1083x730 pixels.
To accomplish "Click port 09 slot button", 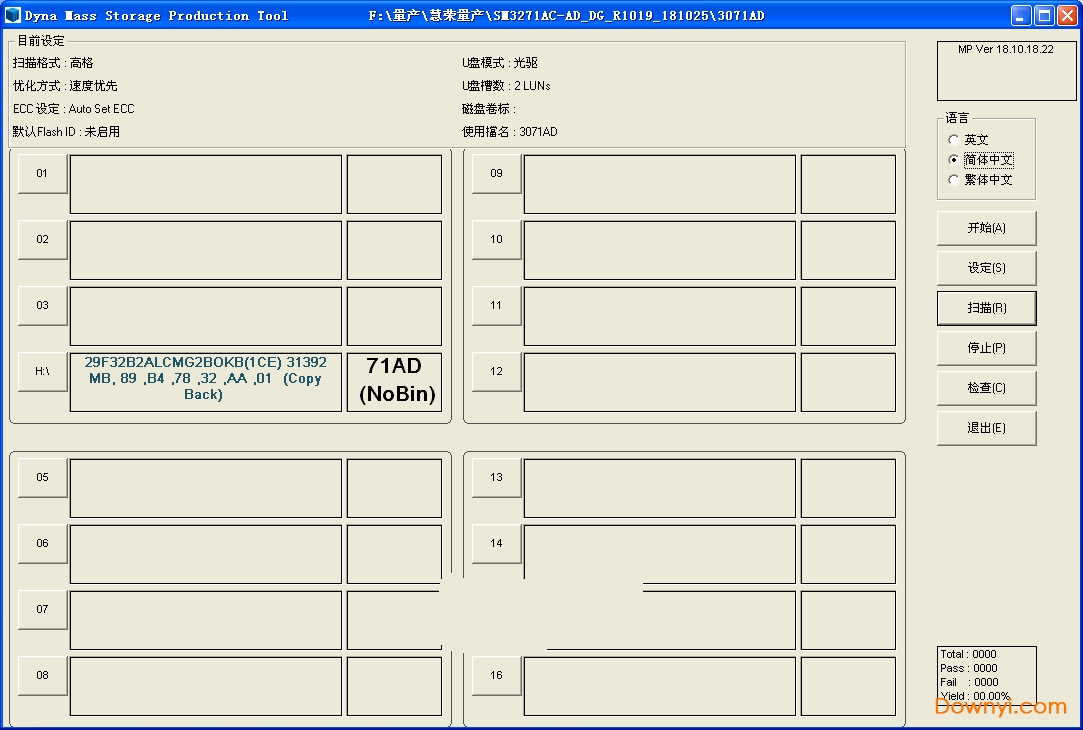I will 496,174.
